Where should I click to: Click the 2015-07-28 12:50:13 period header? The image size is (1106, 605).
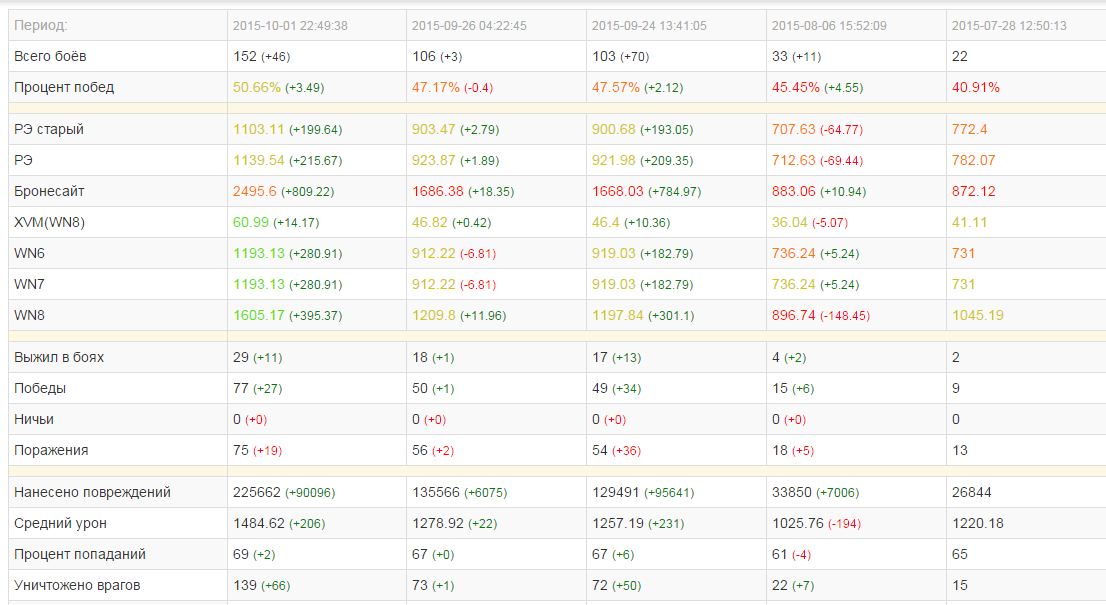click(1009, 25)
